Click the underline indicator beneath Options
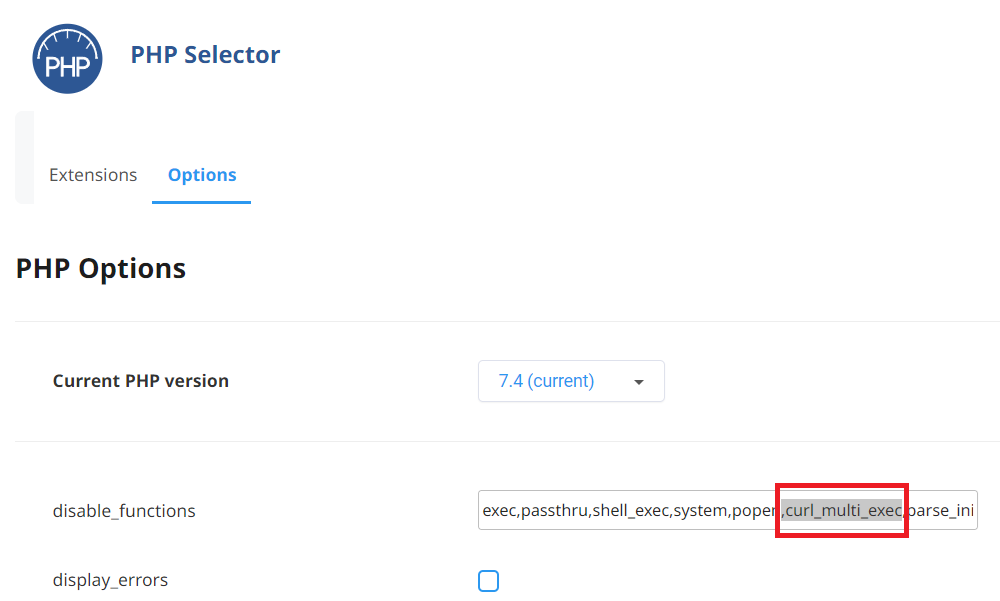 click(201, 202)
